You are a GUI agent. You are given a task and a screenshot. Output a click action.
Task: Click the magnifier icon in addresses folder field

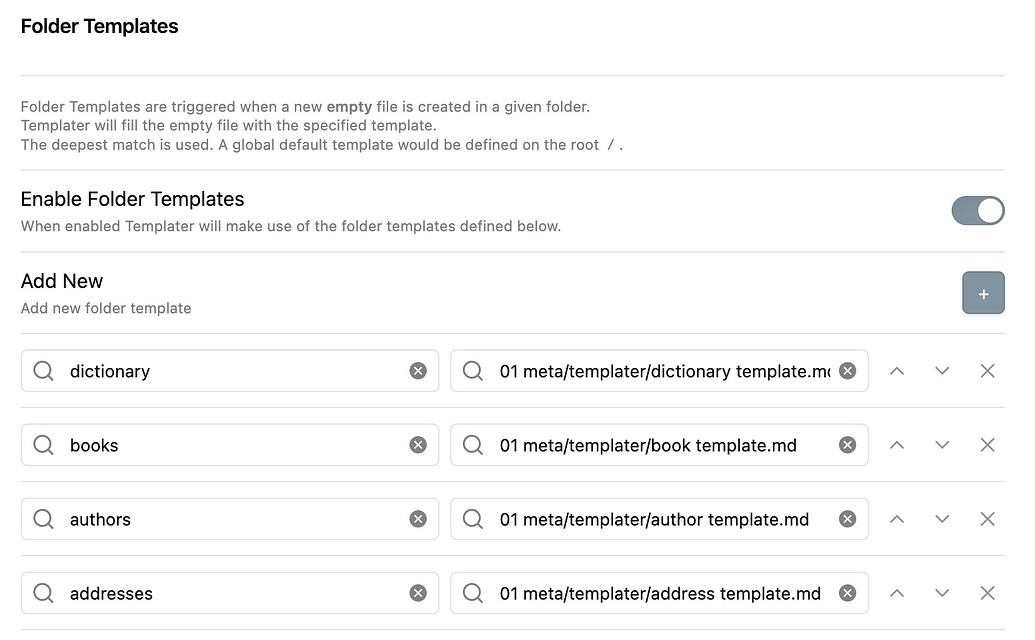pos(43,593)
